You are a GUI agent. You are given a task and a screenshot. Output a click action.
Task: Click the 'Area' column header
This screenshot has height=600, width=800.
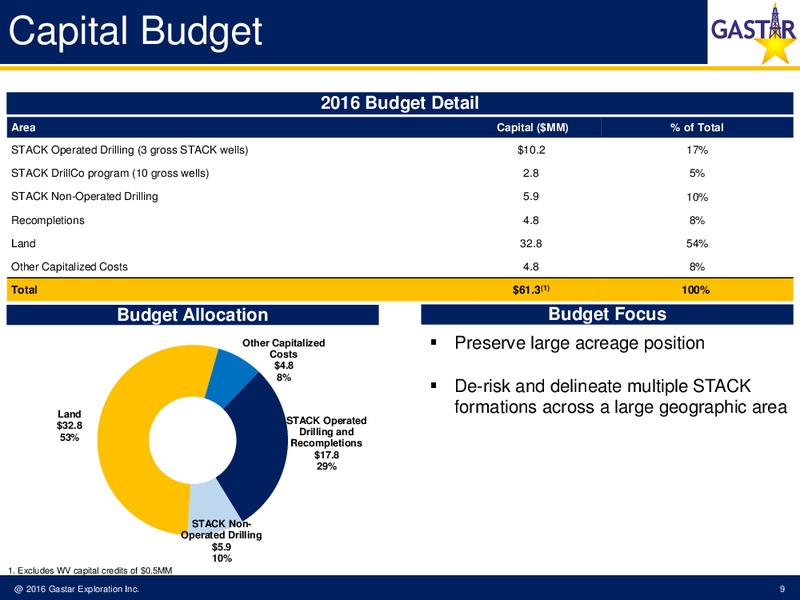[23, 128]
